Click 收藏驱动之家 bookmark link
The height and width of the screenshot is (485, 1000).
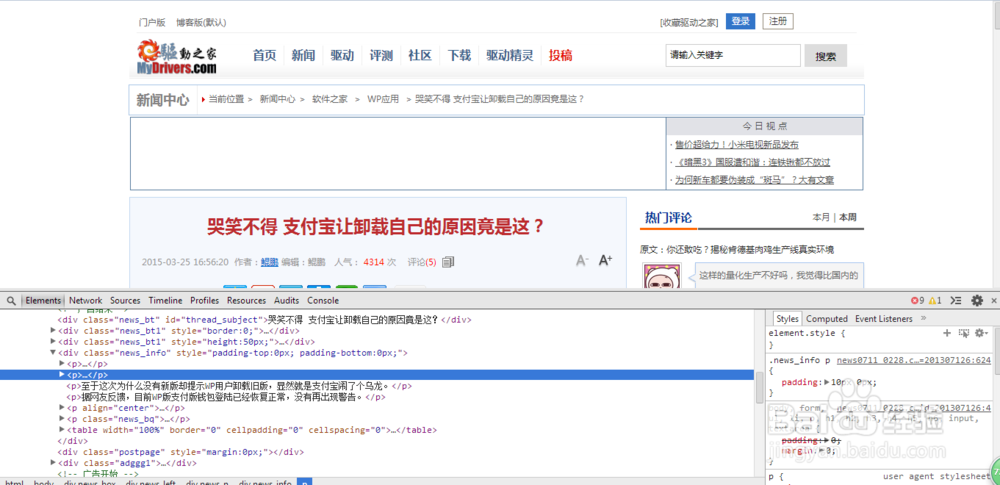coord(689,22)
